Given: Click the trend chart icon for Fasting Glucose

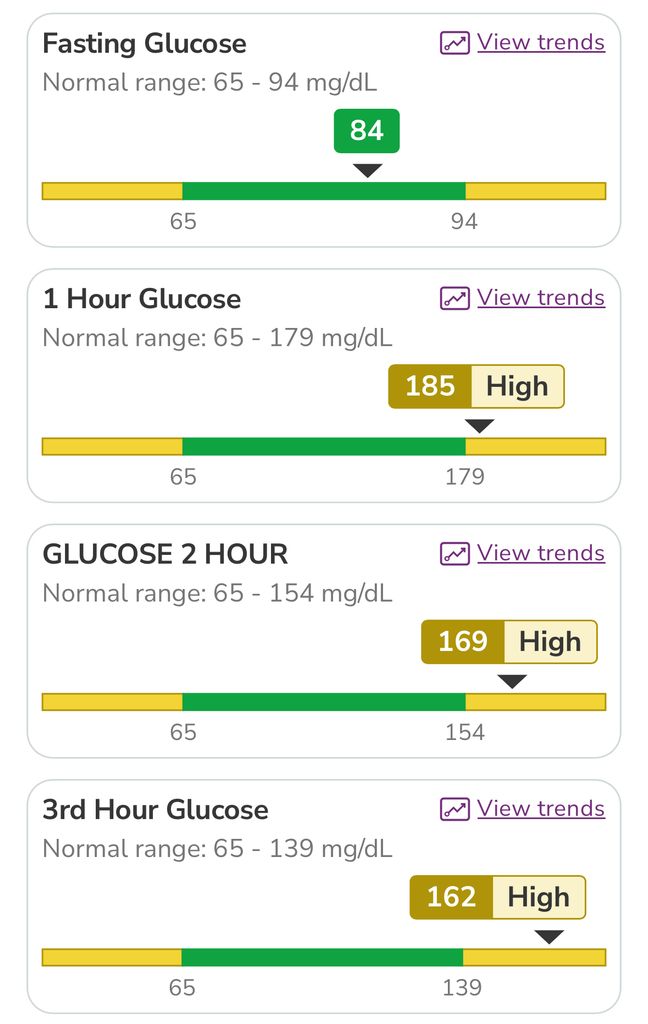Looking at the screenshot, I should [x=455, y=42].
